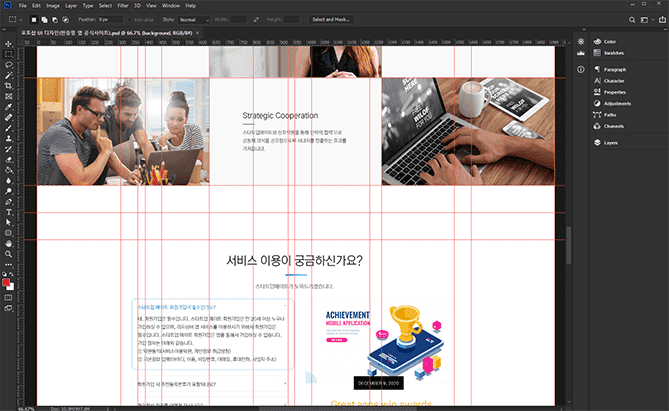Toggle Quick Mask mode
Image resolution: width=669 pixels, height=411 pixels.
[8, 297]
